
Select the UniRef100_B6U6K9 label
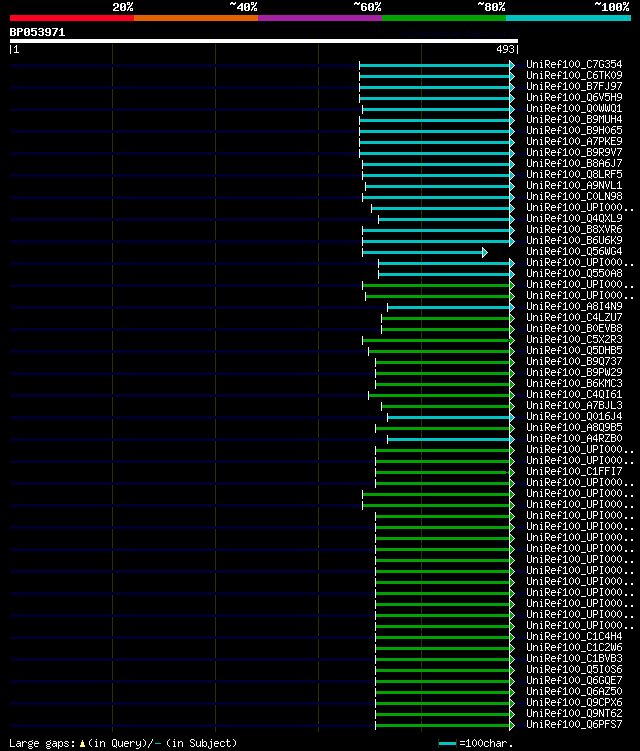point(574,240)
